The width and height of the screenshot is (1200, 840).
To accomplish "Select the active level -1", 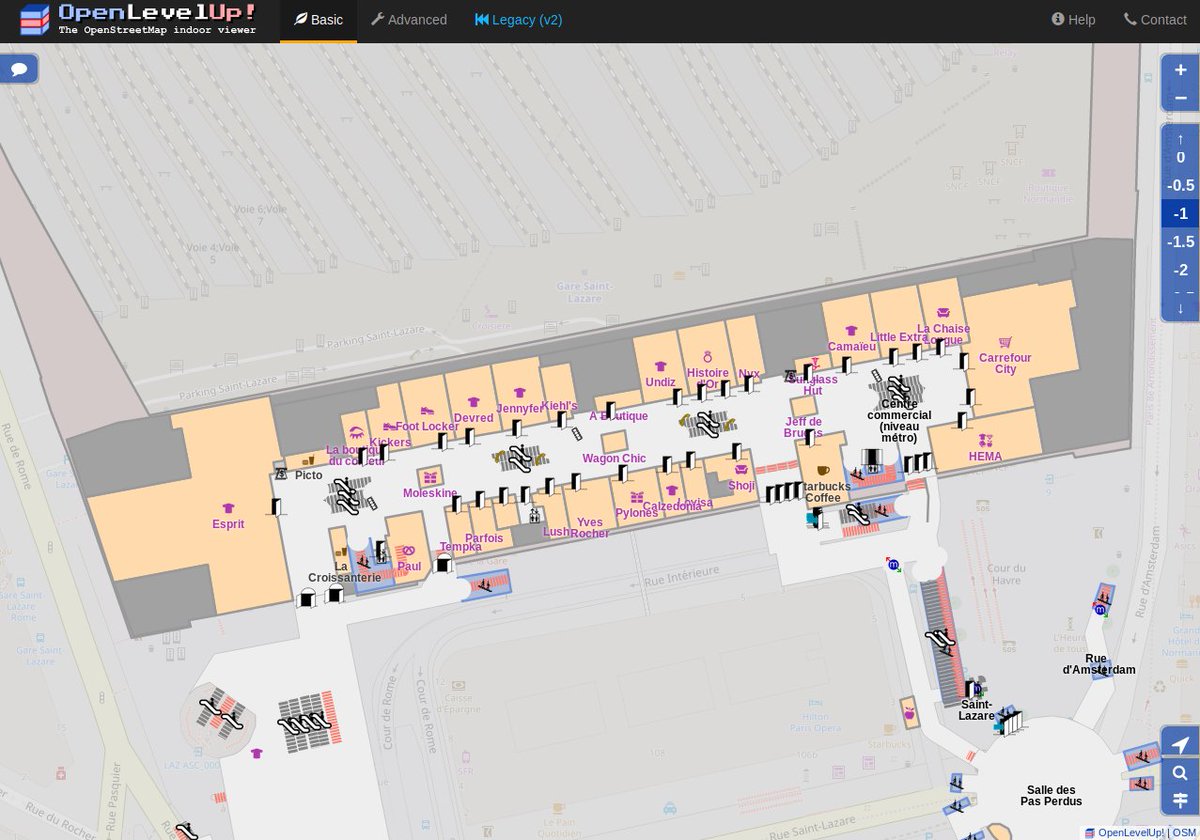I will click(1180, 213).
